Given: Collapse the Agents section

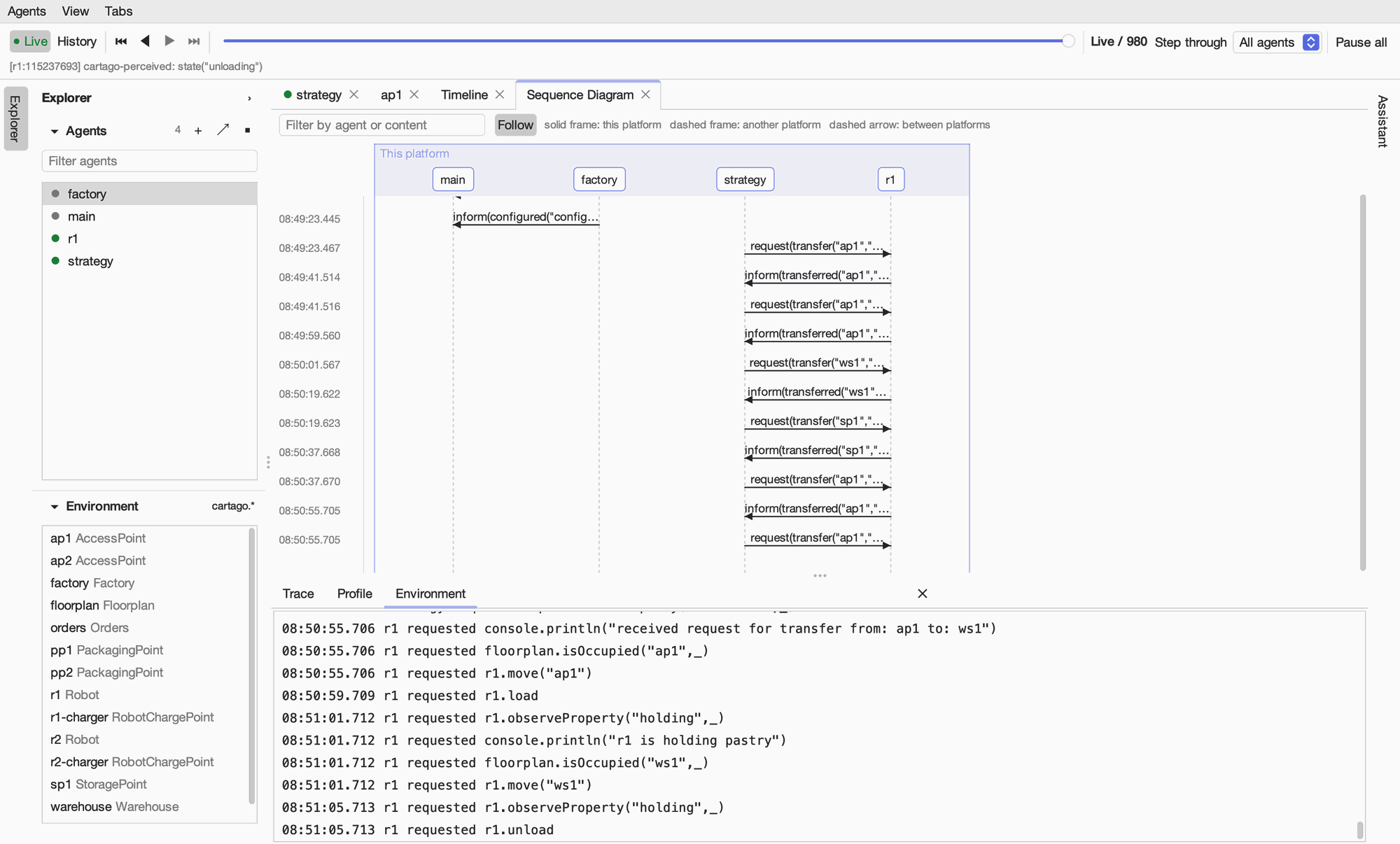Looking at the screenshot, I should click(54, 132).
